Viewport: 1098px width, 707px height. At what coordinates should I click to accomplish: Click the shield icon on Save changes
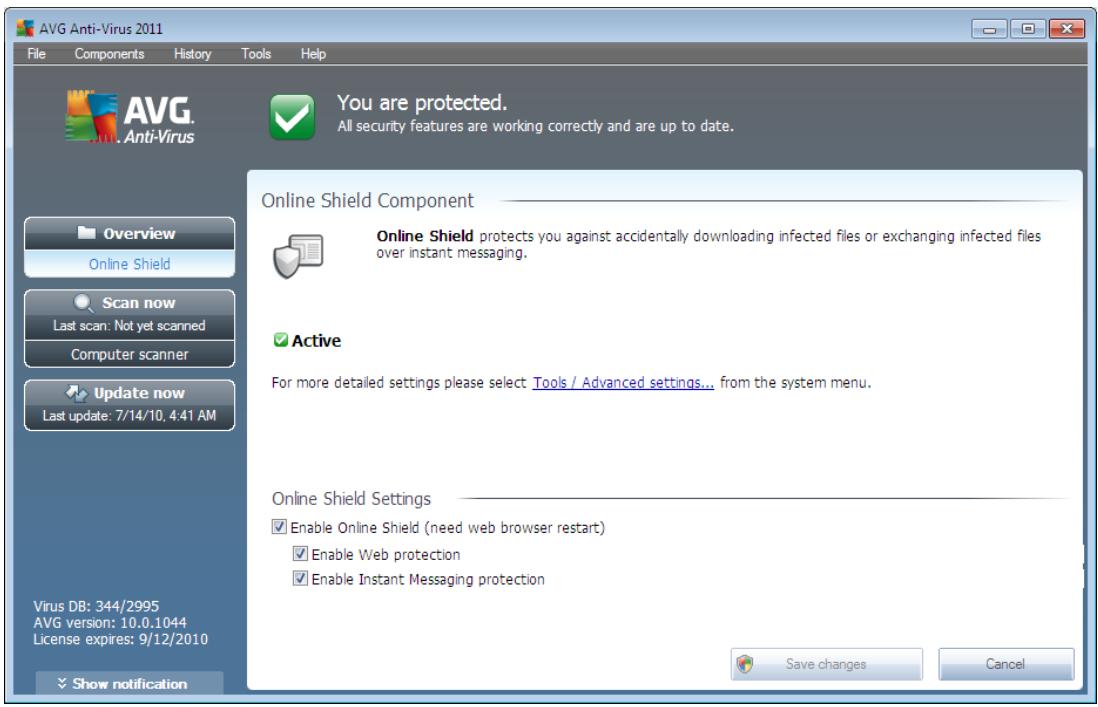pyautogui.click(x=745, y=664)
